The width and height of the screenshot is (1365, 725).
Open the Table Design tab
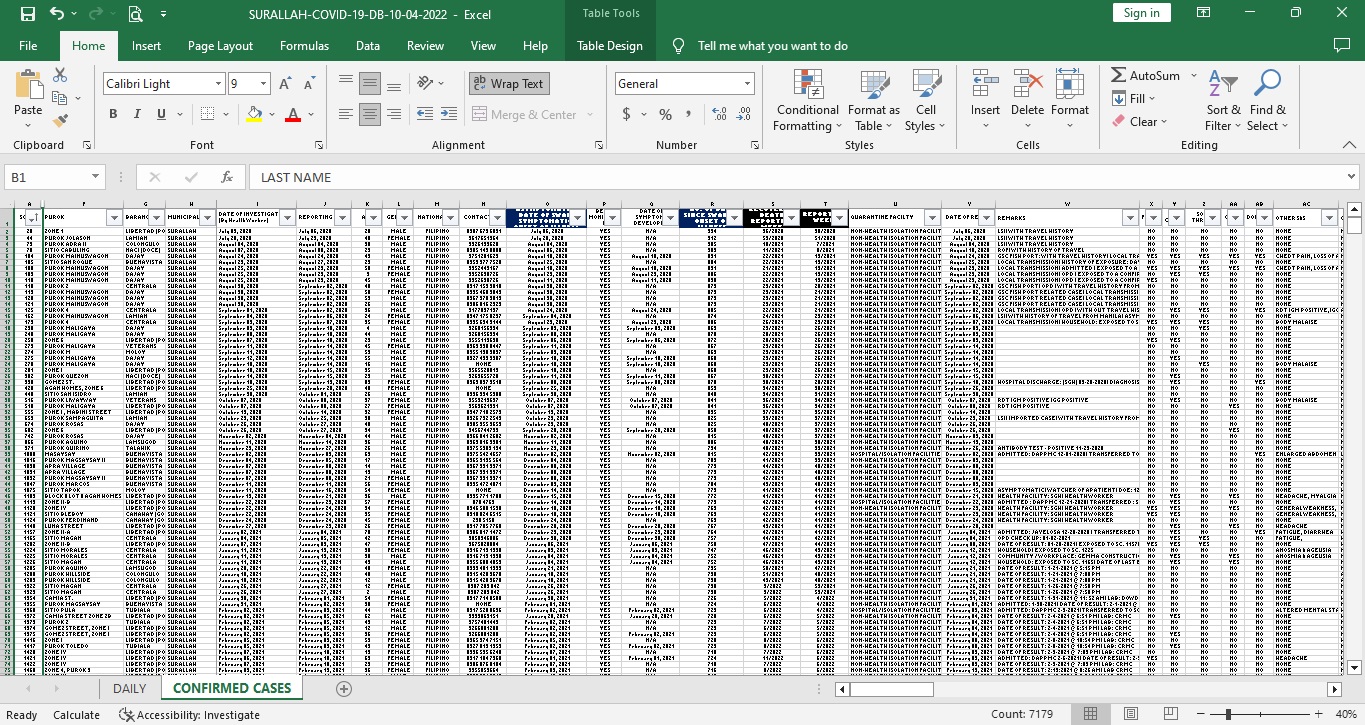click(x=610, y=46)
